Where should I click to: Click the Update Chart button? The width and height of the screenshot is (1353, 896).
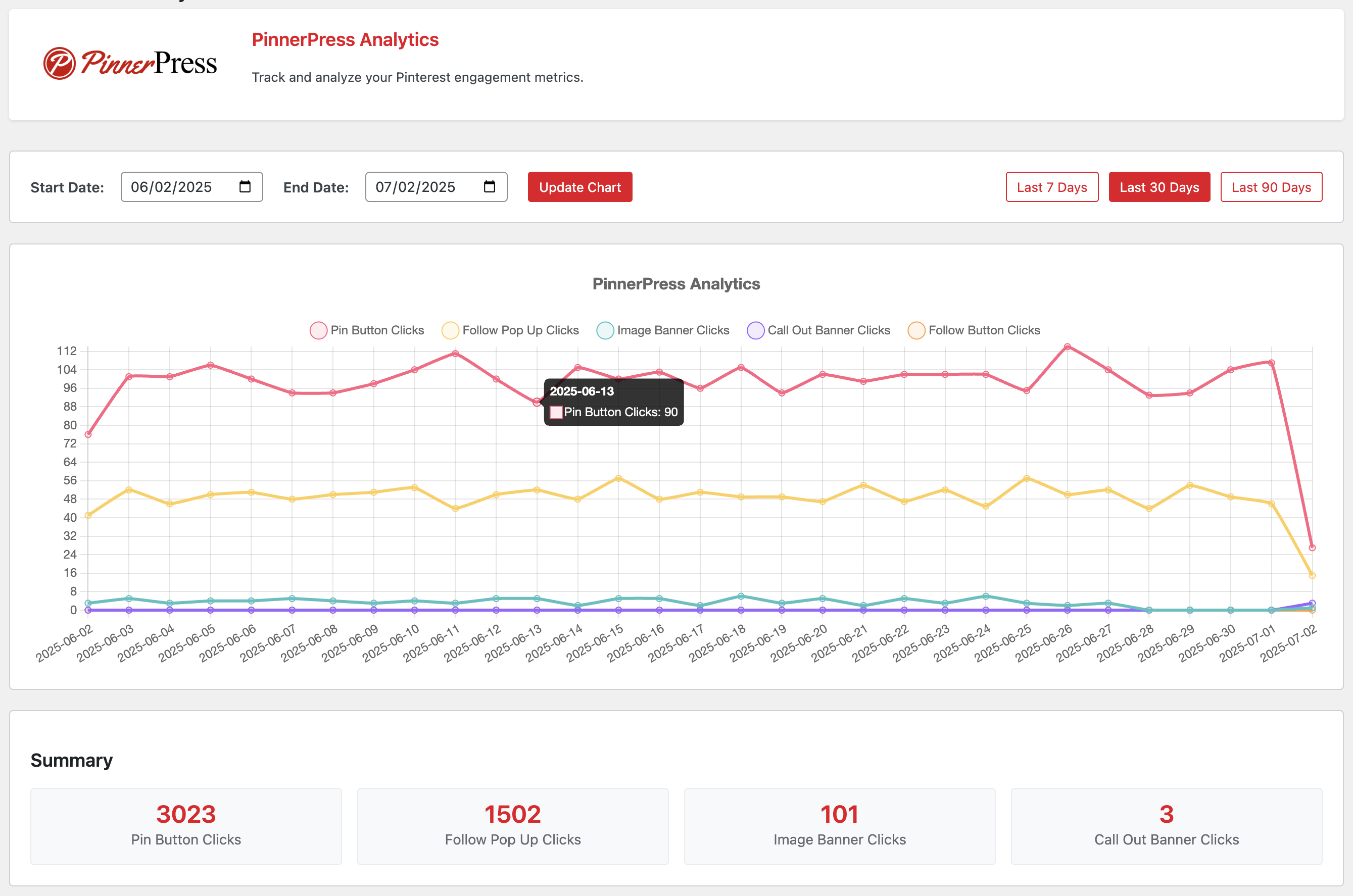click(x=579, y=187)
